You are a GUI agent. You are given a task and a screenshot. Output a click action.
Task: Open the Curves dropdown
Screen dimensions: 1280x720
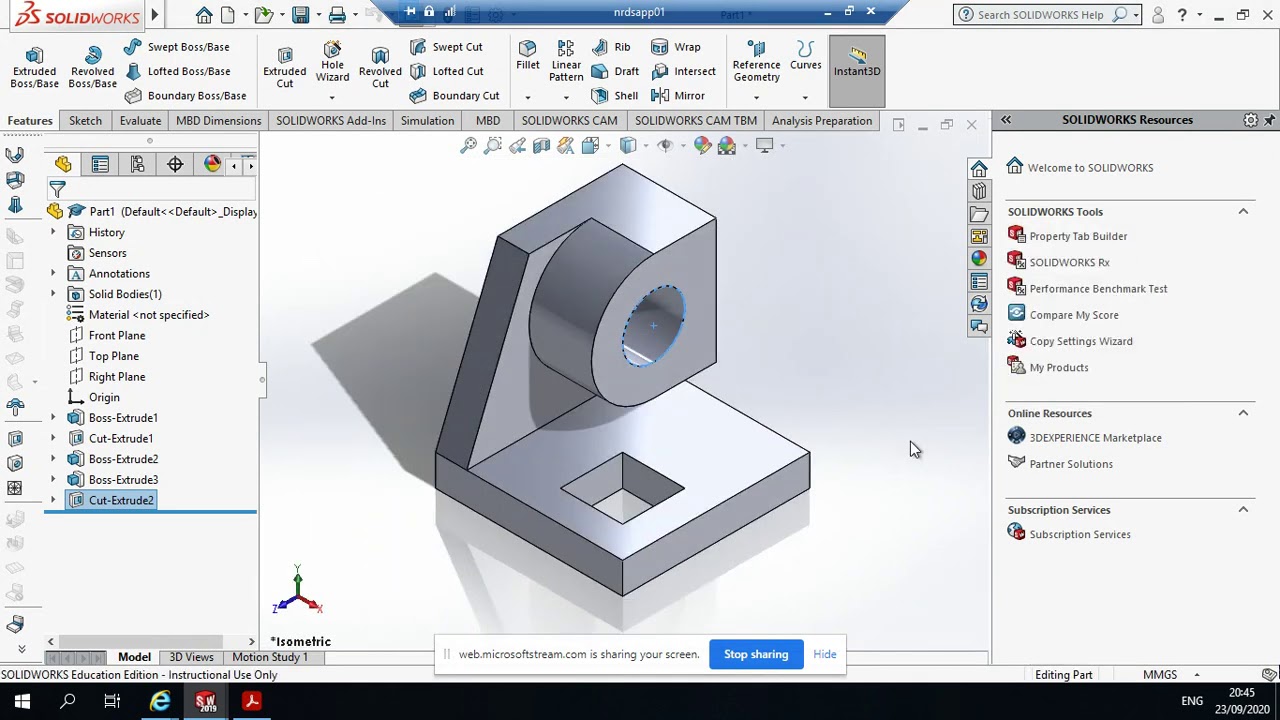pyautogui.click(x=805, y=97)
